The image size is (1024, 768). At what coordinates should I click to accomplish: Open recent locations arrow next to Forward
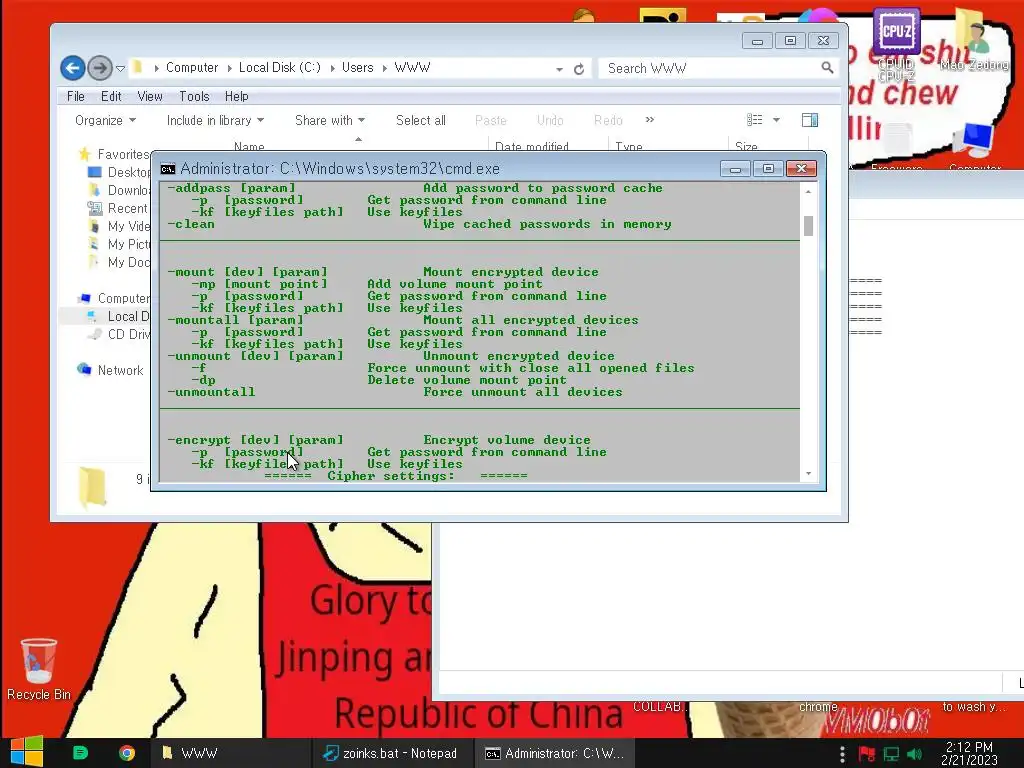pos(120,68)
